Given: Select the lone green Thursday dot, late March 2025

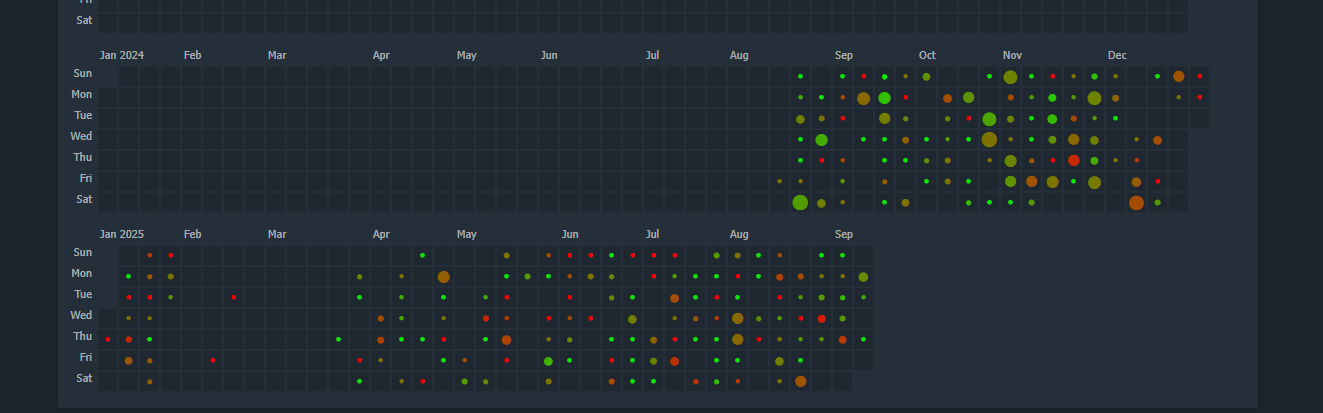Looking at the screenshot, I should (x=338, y=339).
